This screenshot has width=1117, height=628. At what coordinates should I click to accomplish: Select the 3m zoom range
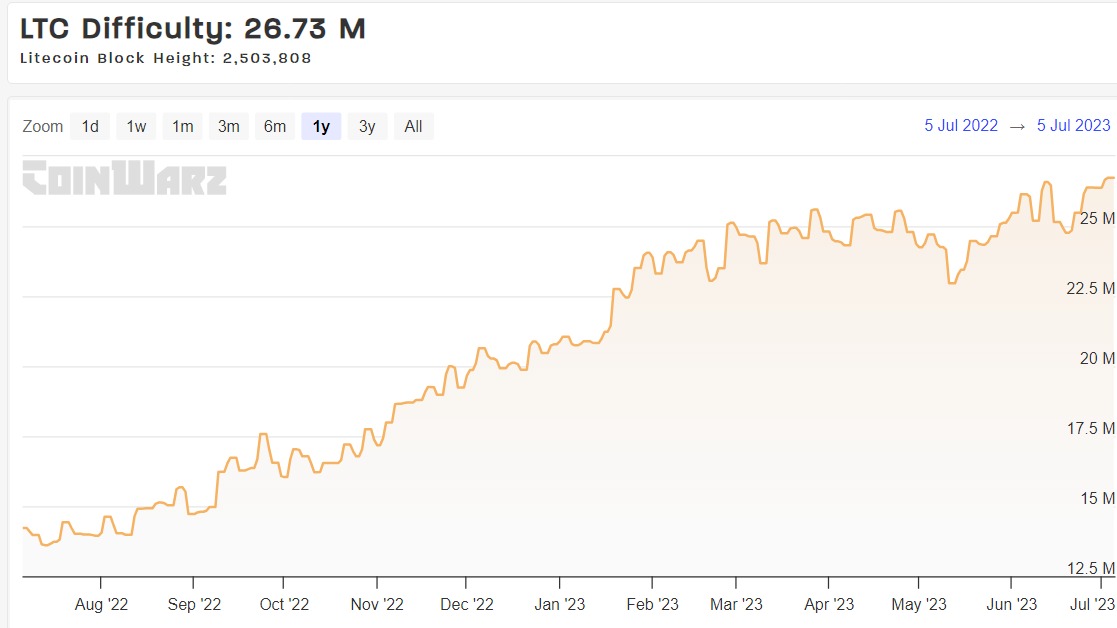(229, 127)
